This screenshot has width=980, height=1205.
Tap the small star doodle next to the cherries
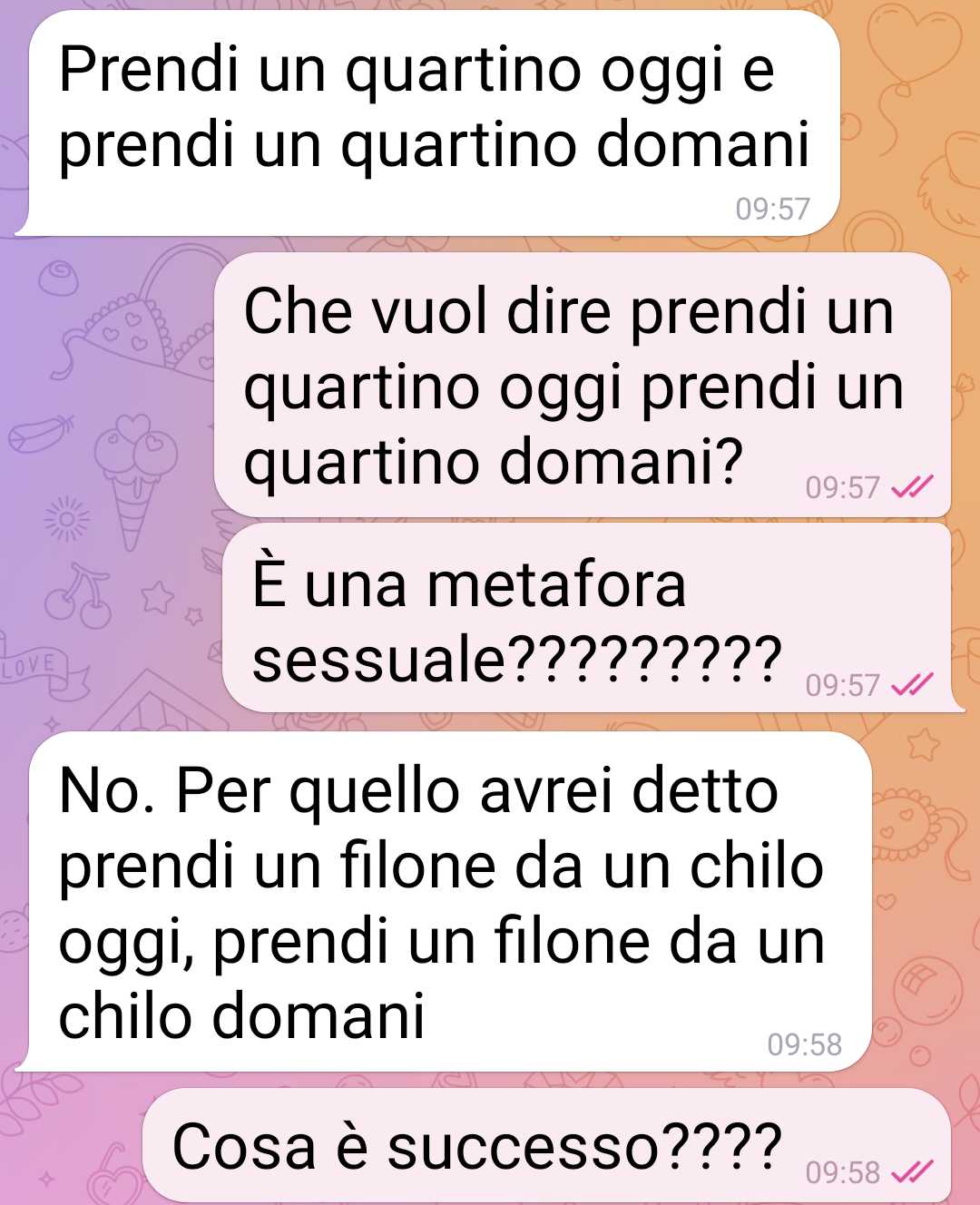(x=157, y=597)
